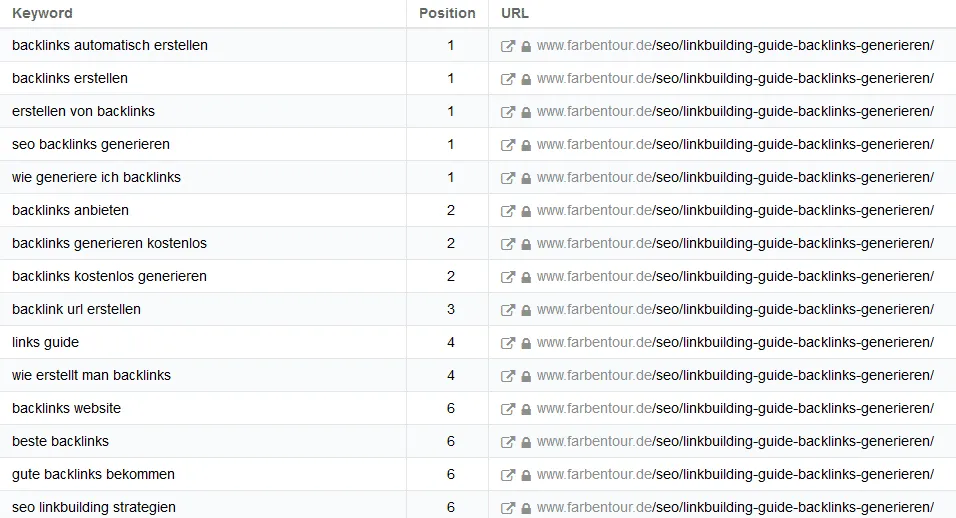
Task: Open farbentour URL in 'wie erstellt man backlinks' row
Action: click(x=735, y=375)
